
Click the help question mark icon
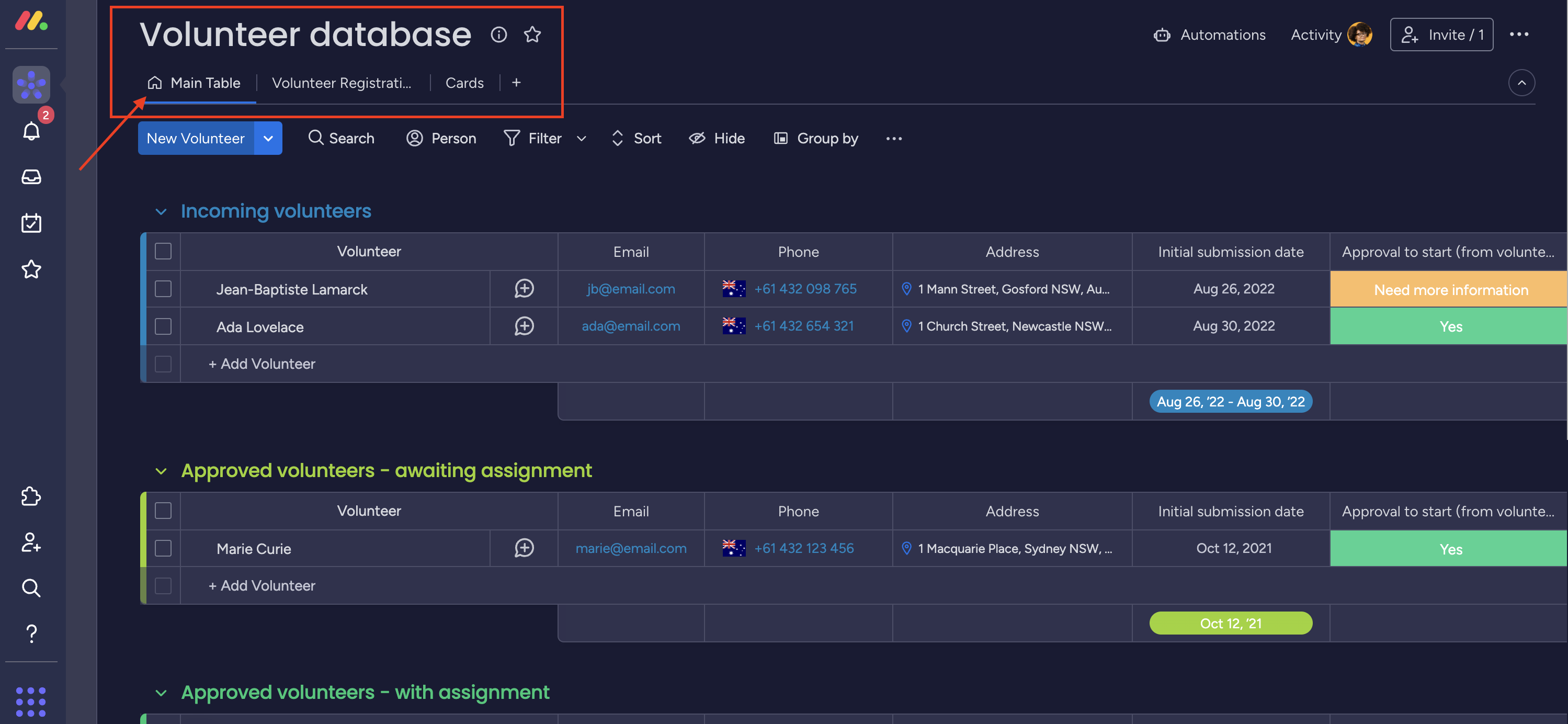(x=31, y=633)
